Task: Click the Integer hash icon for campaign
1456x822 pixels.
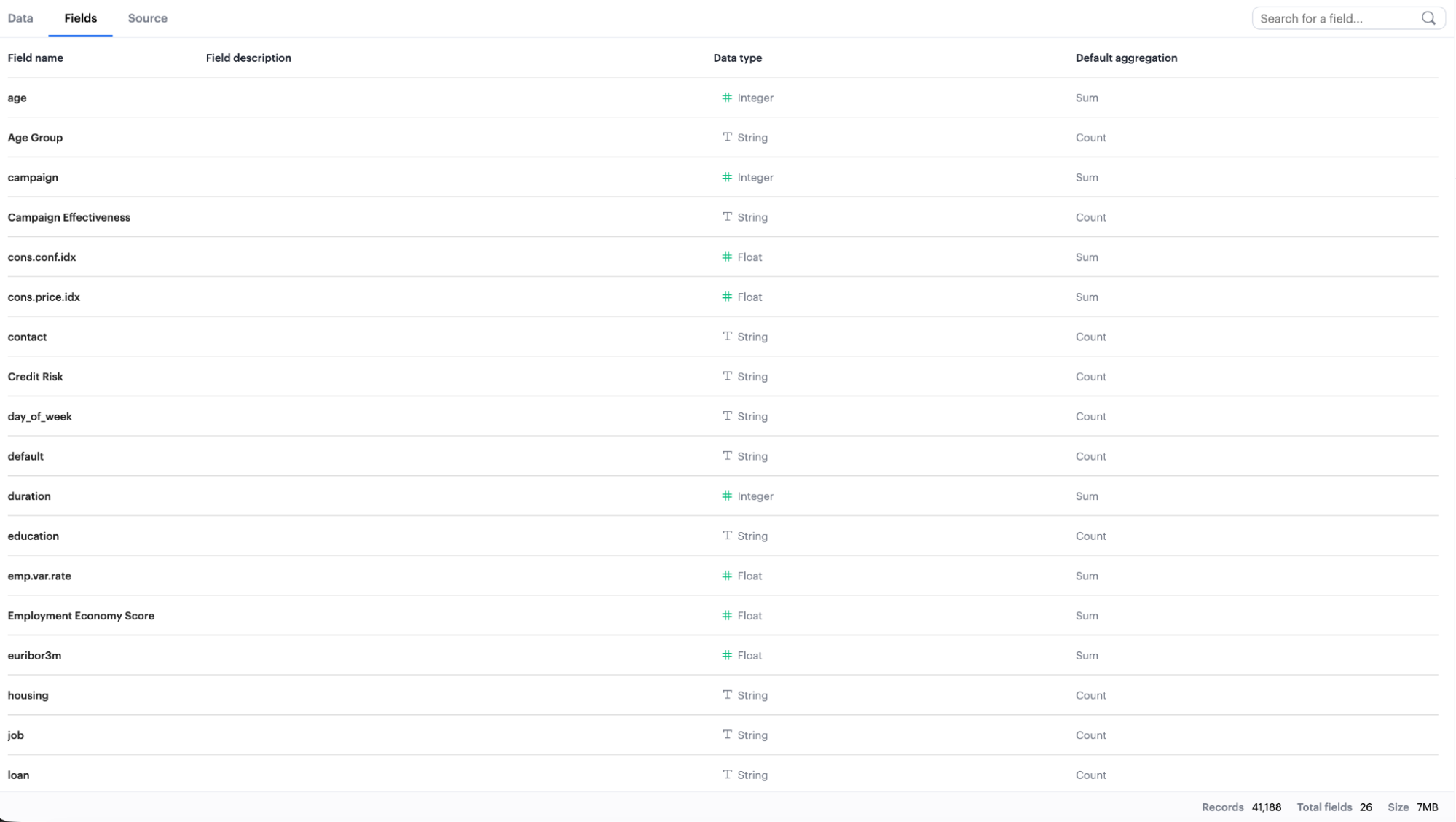Action: (x=726, y=177)
